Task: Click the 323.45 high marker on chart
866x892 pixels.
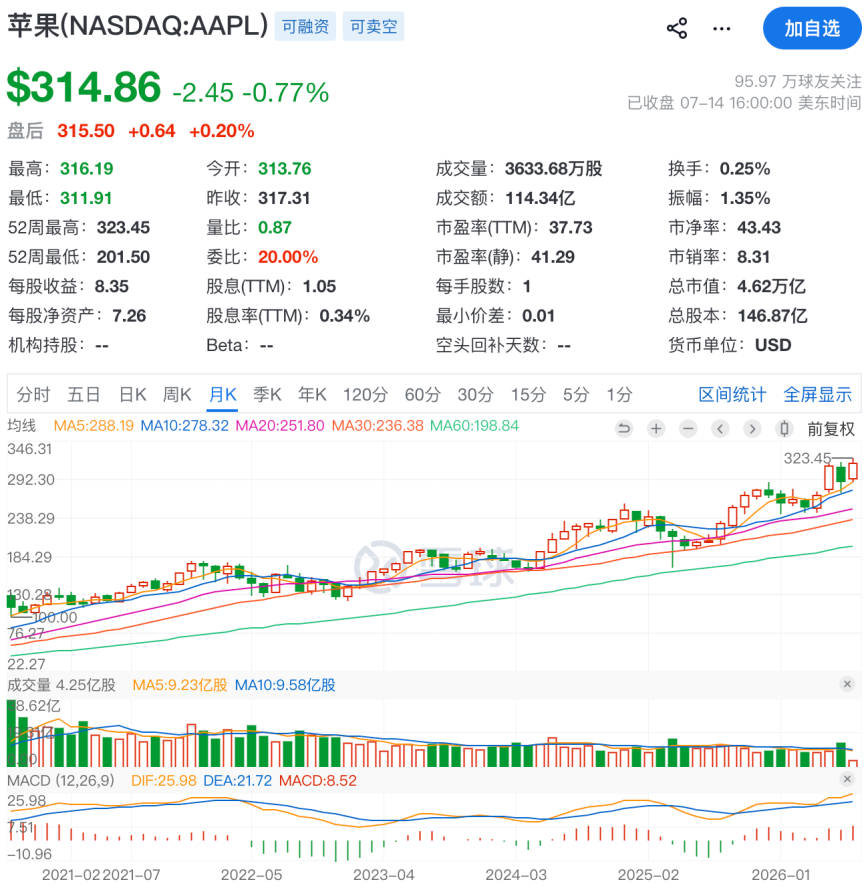Action: 807,458
